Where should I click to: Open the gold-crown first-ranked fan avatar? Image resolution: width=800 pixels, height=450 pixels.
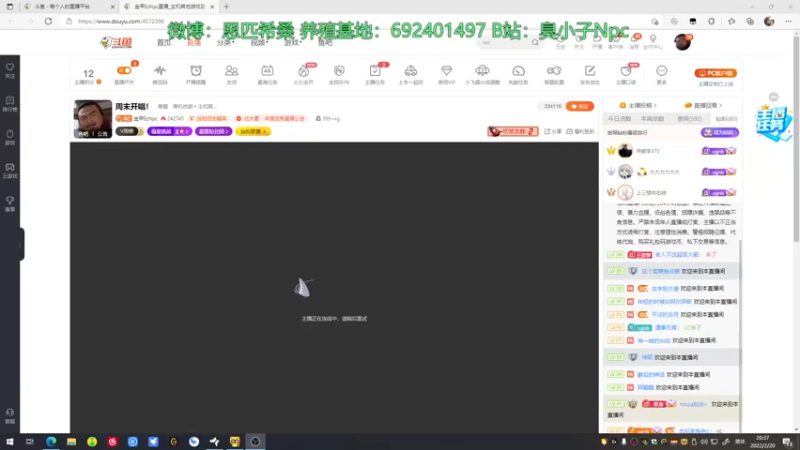pos(625,151)
